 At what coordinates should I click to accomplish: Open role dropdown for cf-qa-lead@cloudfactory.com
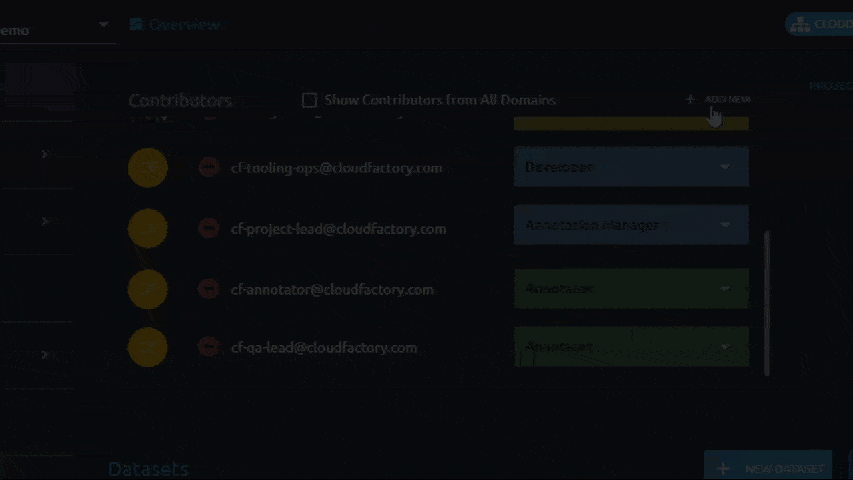coord(631,347)
